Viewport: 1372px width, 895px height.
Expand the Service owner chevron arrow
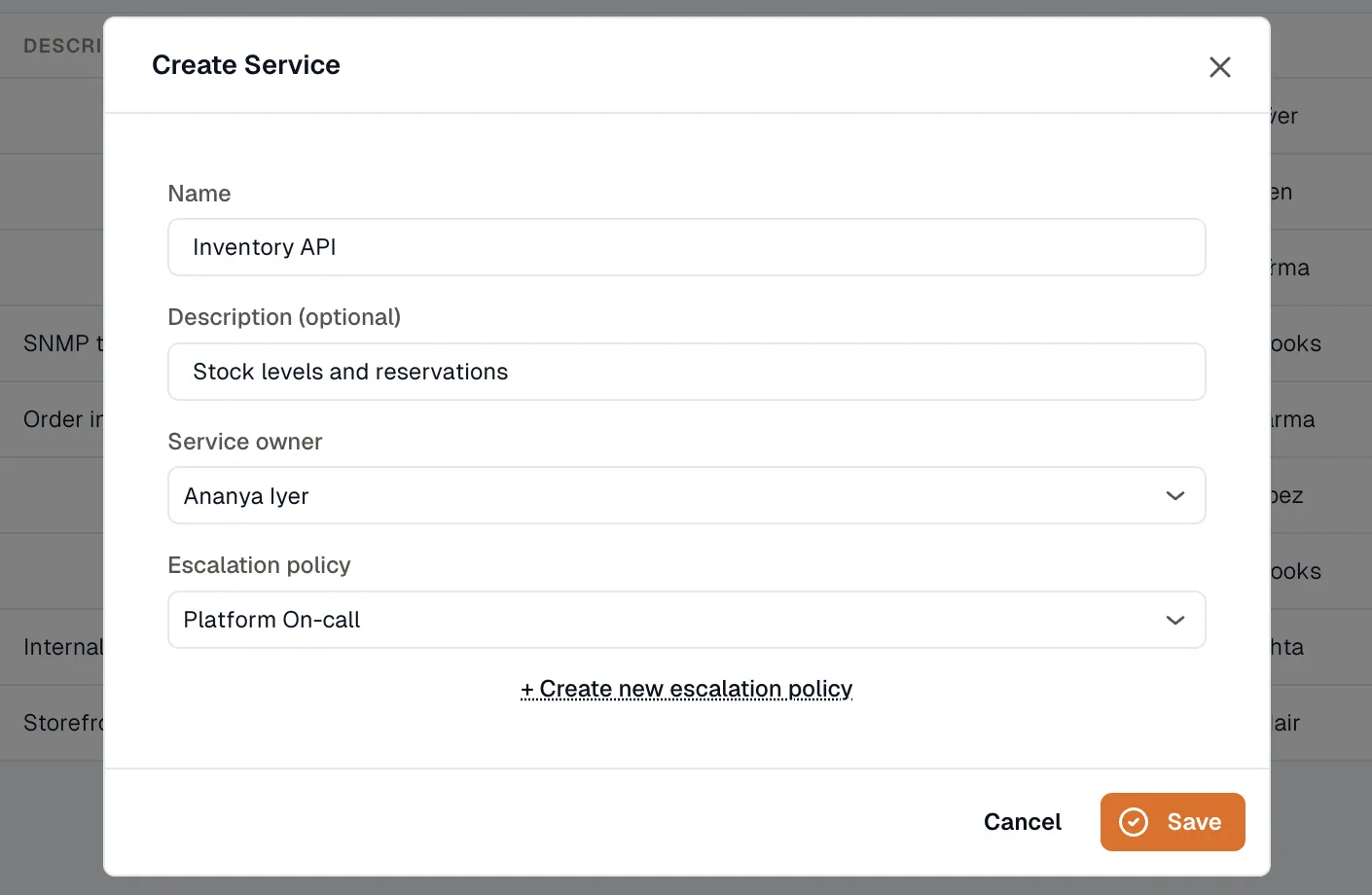click(1174, 496)
